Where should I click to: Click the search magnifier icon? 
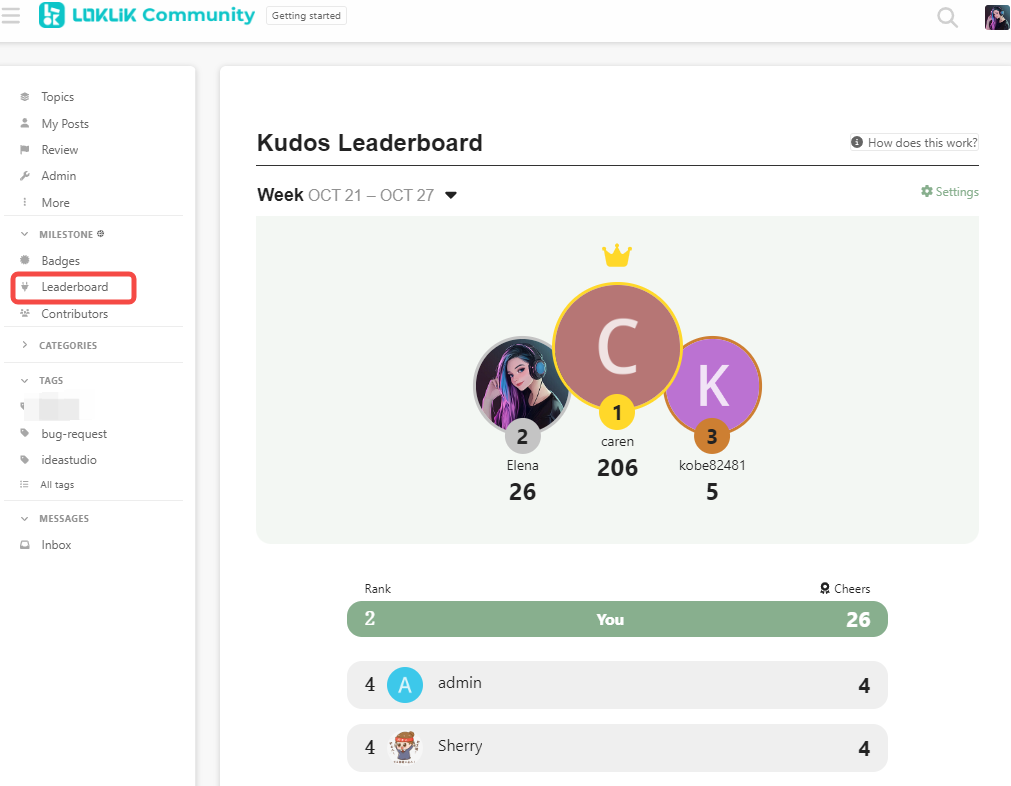(947, 17)
